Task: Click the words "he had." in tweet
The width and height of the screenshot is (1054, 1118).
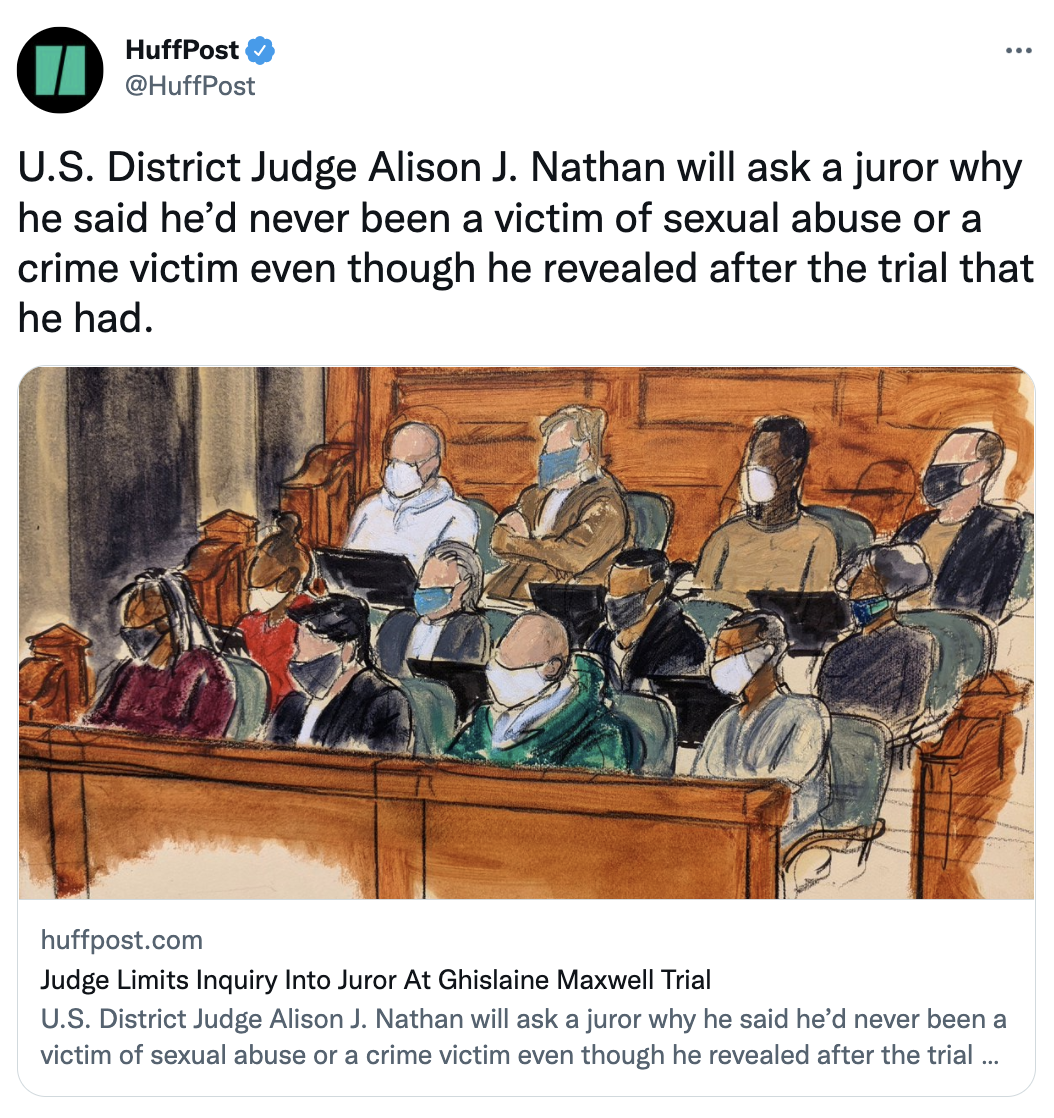Action: click(x=86, y=318)
